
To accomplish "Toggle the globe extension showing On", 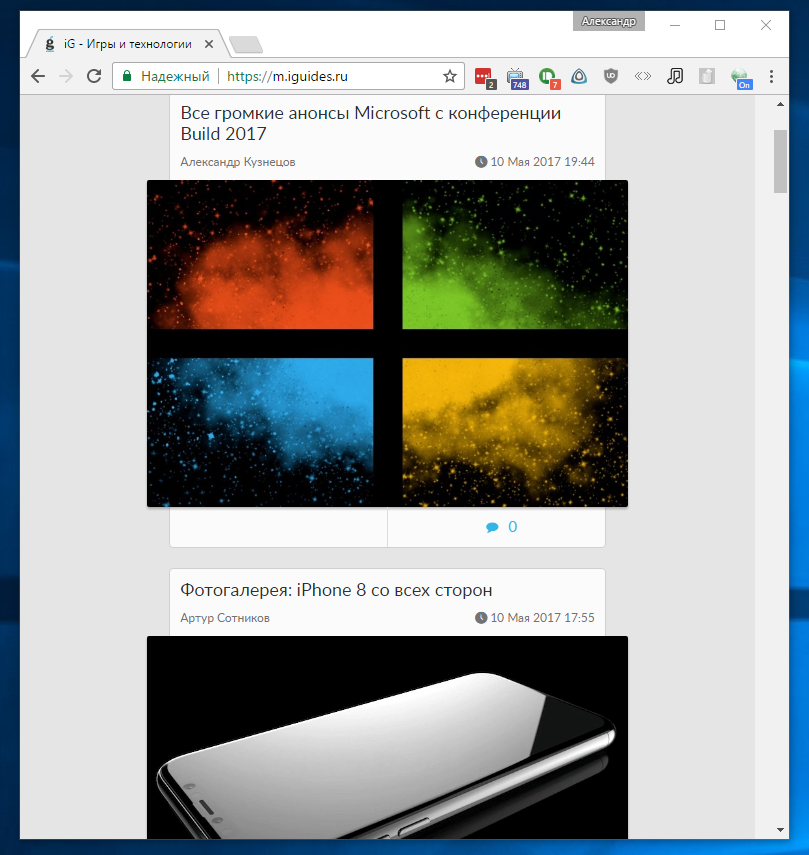I will [740, 76].
